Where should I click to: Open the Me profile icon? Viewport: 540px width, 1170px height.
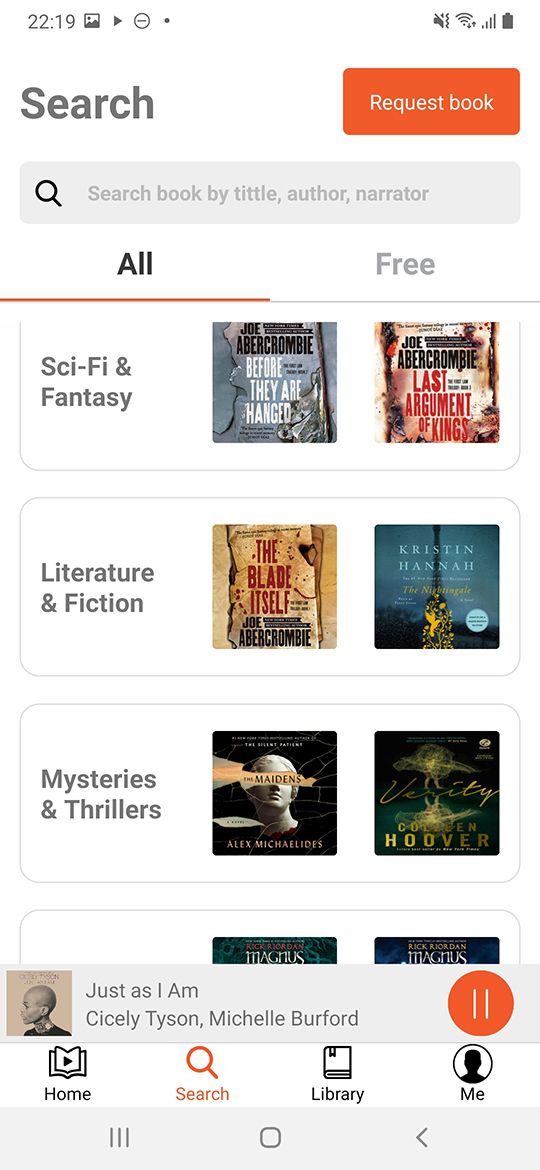point(472,1063)
